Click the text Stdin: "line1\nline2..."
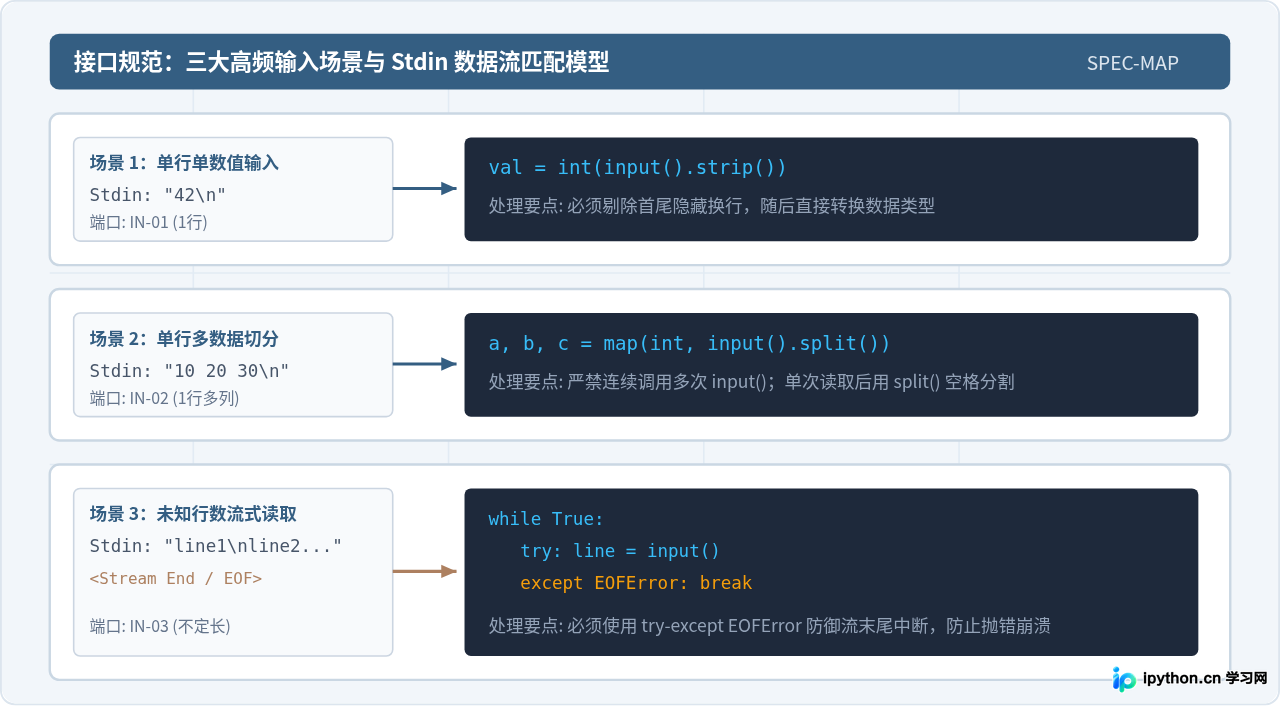Viewport: 1280px width, 706px height. tap(216, 546)
